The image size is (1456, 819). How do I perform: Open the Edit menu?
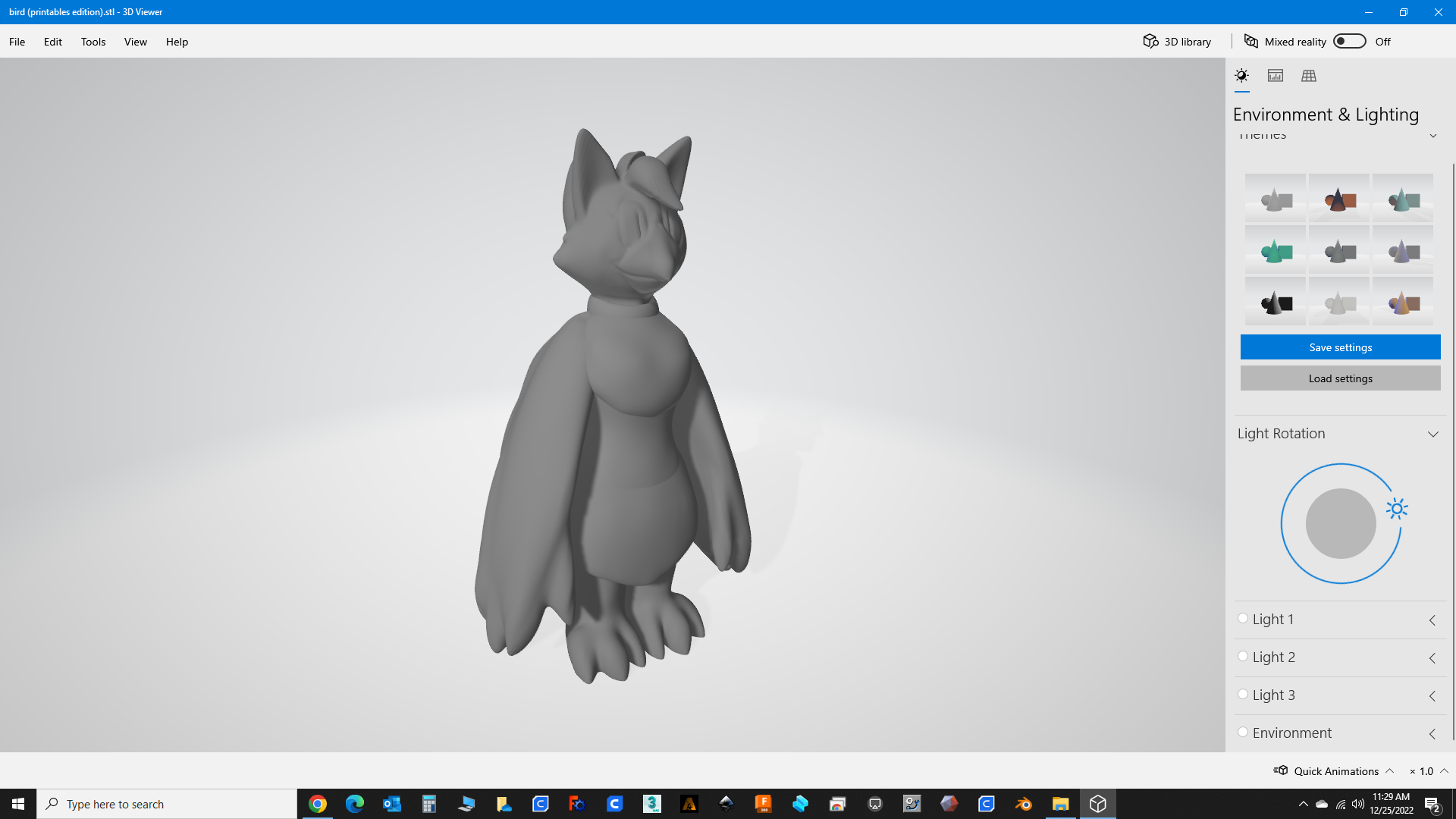point(53,42)
